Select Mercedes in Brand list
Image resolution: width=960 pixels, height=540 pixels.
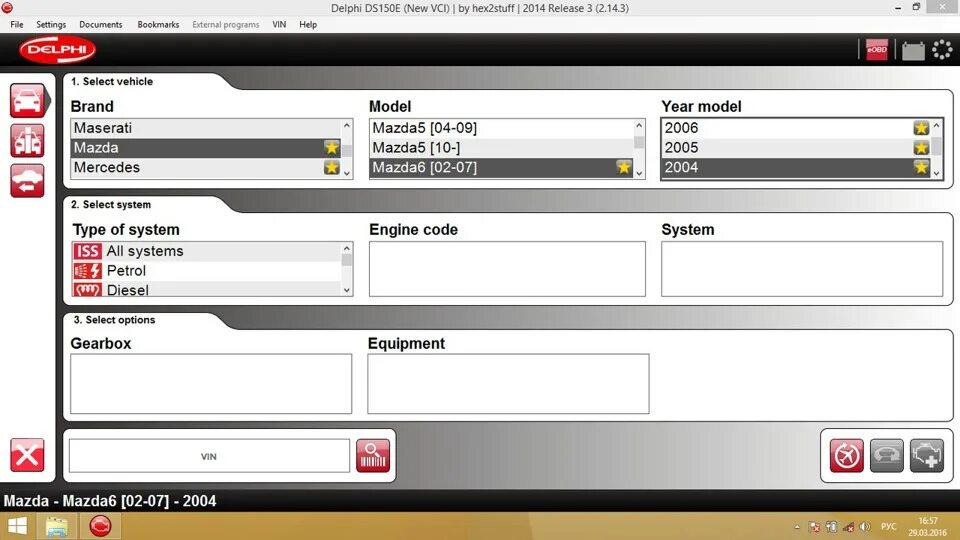pyautogui.click(x=206, y=167)
